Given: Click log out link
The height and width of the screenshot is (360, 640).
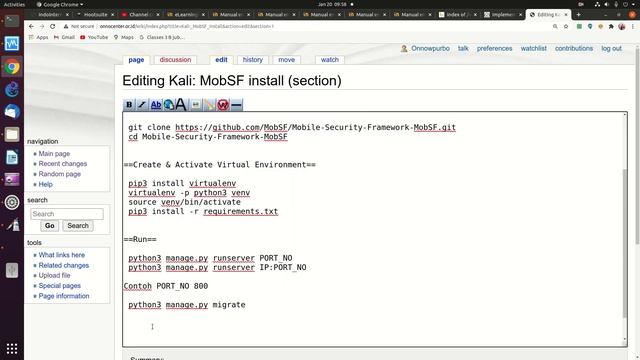Looking at the screenshot, I should tap(611, 48).
